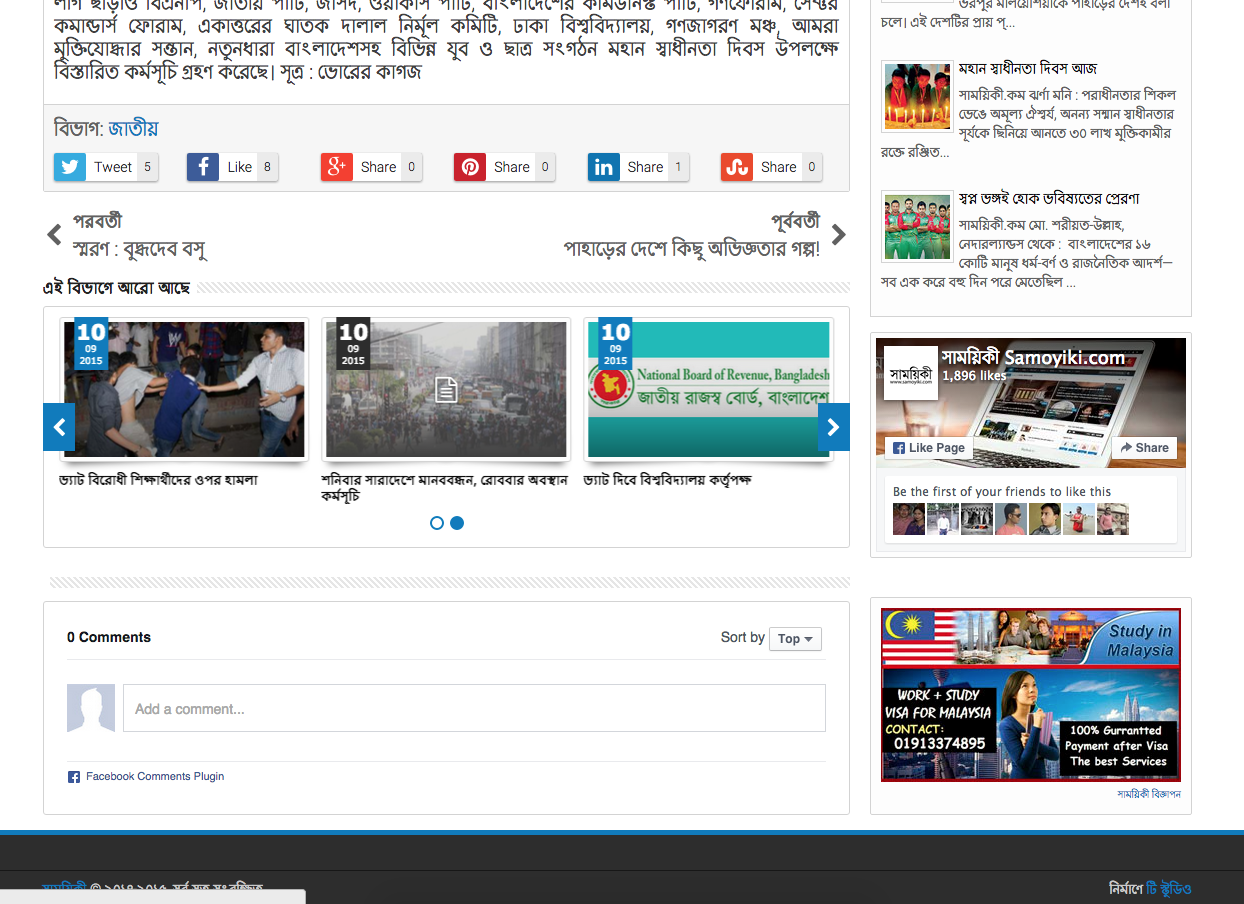Screen dimensions: 1244x904
Task: Click last friend avatar in Facebook widget
Action: (1113, 519)
